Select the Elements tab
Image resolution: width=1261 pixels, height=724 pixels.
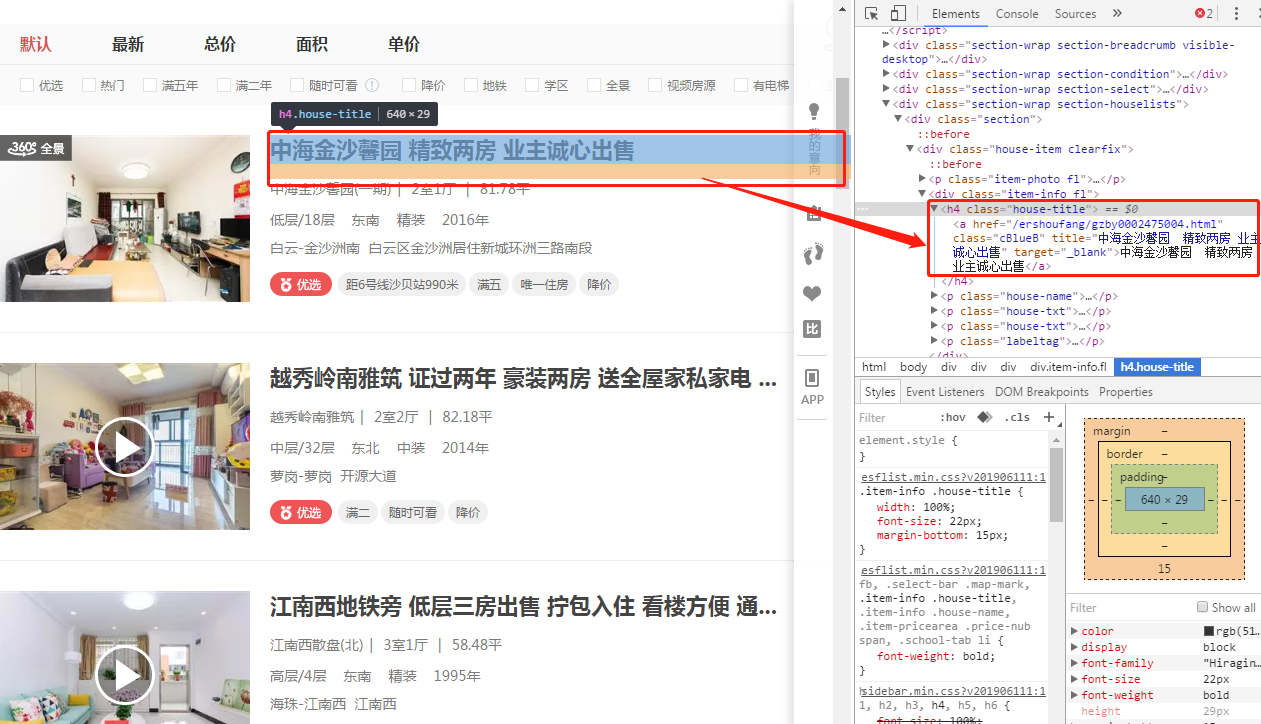click(956, 14)
